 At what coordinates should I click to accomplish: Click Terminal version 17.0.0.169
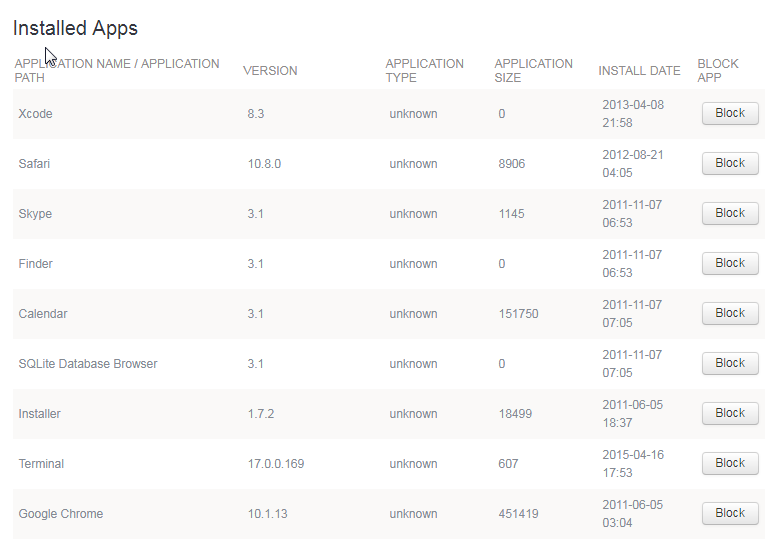(276, 464)
